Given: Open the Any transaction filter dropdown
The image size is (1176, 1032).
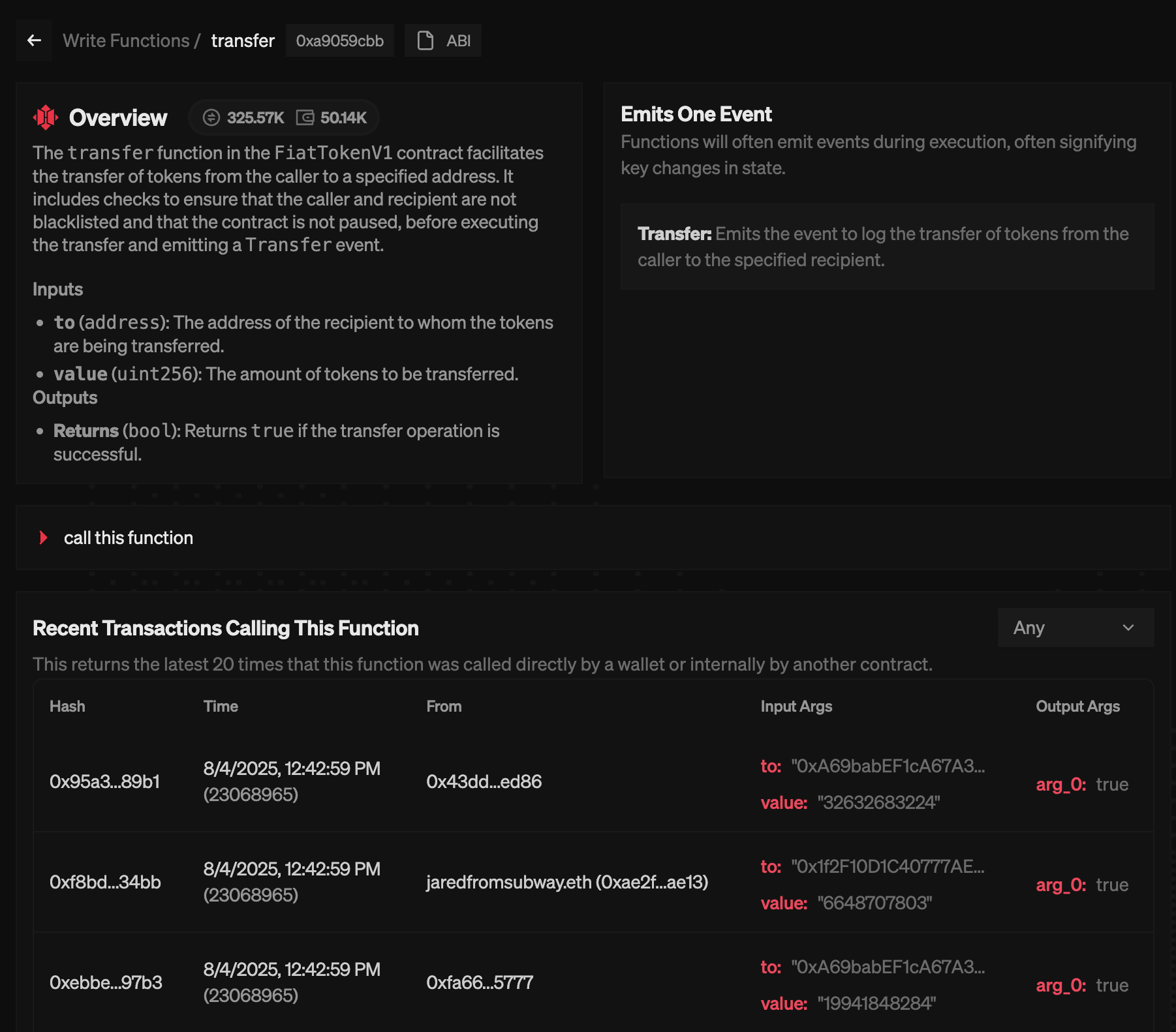Looking at the screenshot, I should pyautogui.click(x=1075, y=628).
